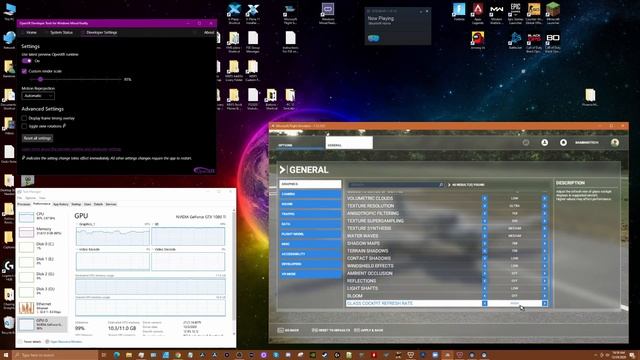640x360 pixels.
Task: Select Ethernet in Task Manager sidebar
Action: point(42,308)
